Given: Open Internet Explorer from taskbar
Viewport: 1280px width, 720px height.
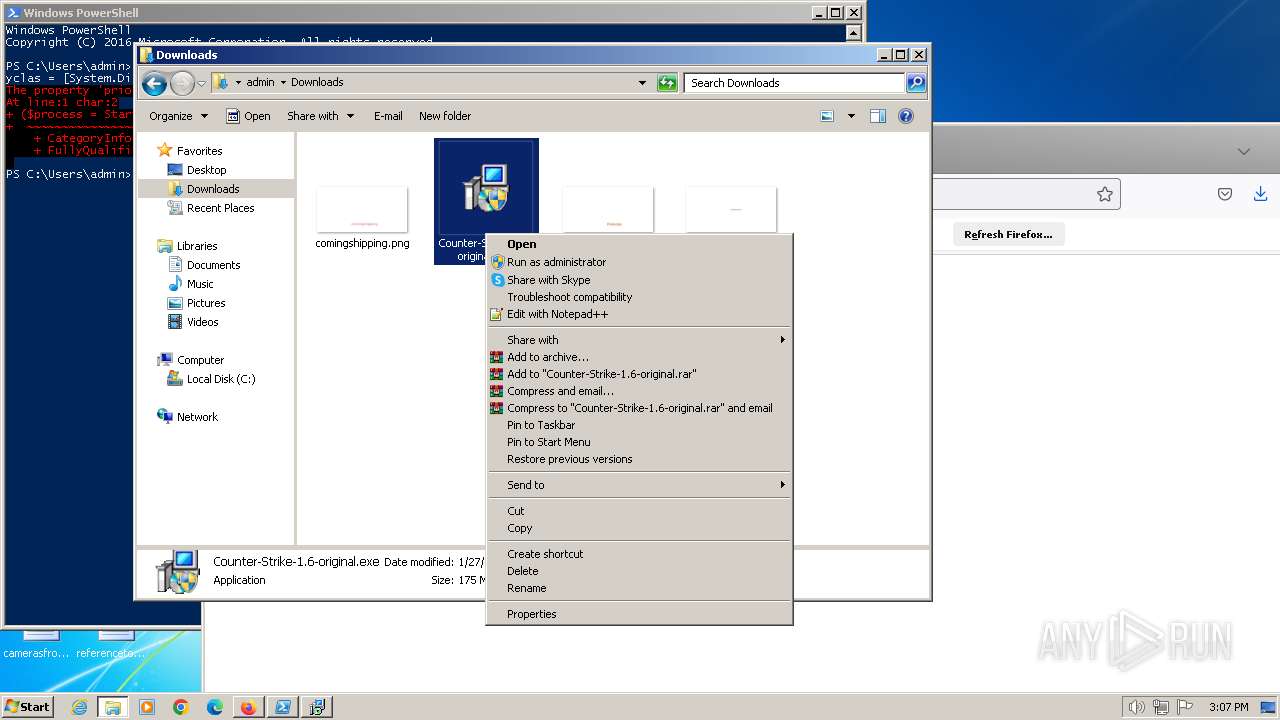Looking at the screenshot, I should pos(79,707).
